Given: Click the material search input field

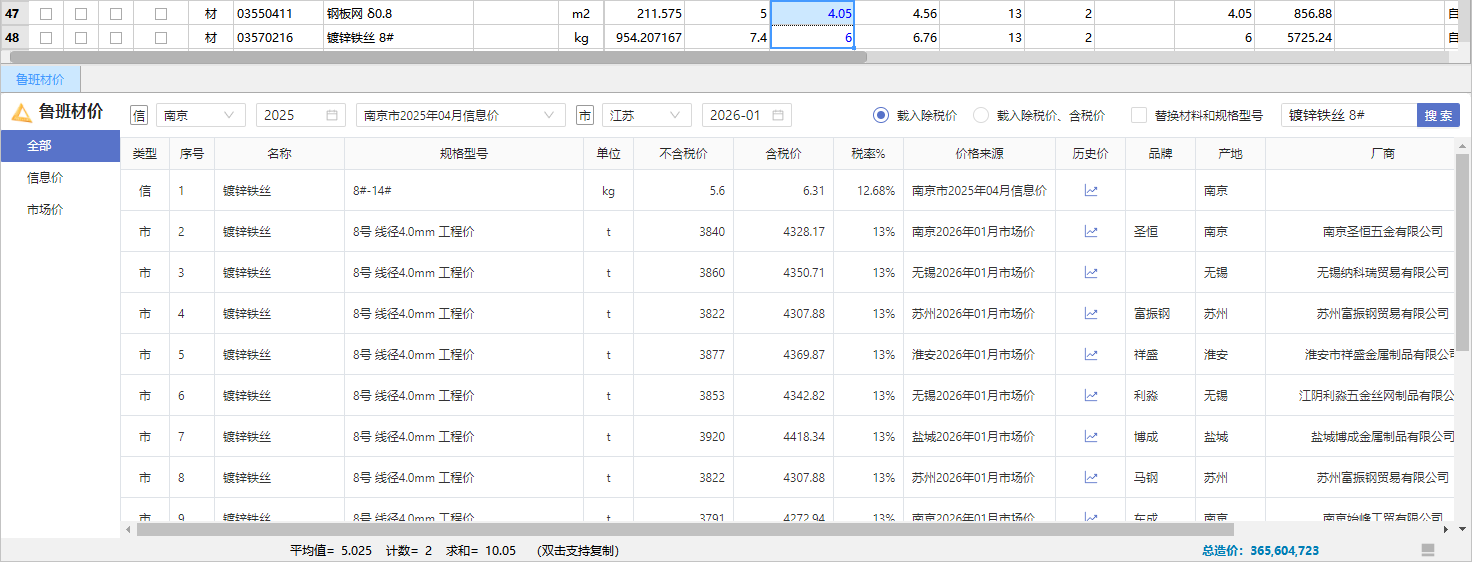Looking at the screenshot, I should tap(1348, 116).
